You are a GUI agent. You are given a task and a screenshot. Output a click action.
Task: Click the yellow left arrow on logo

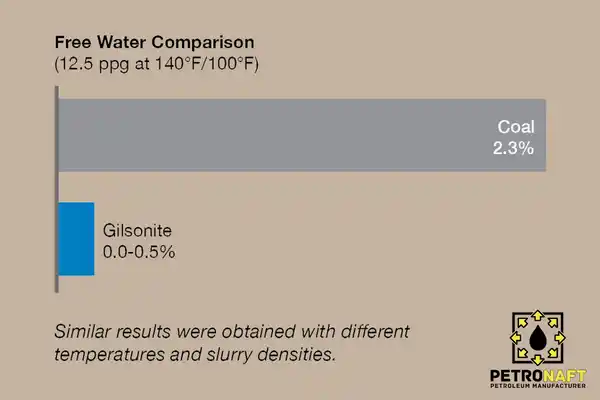pyautogui.click(x=515, y=338)
